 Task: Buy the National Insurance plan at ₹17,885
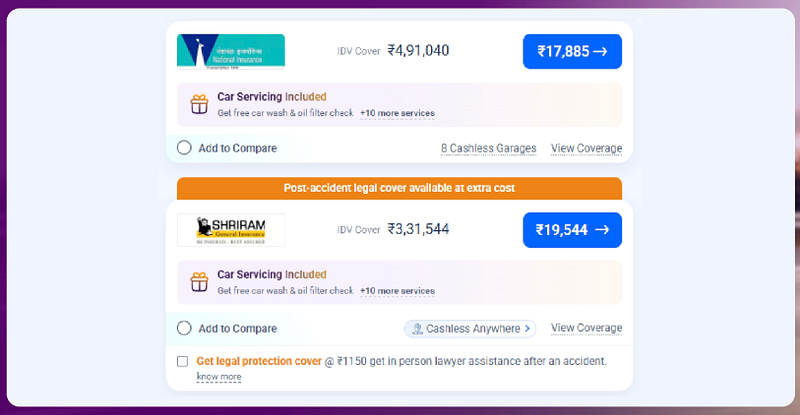click(x=572, y=51)
